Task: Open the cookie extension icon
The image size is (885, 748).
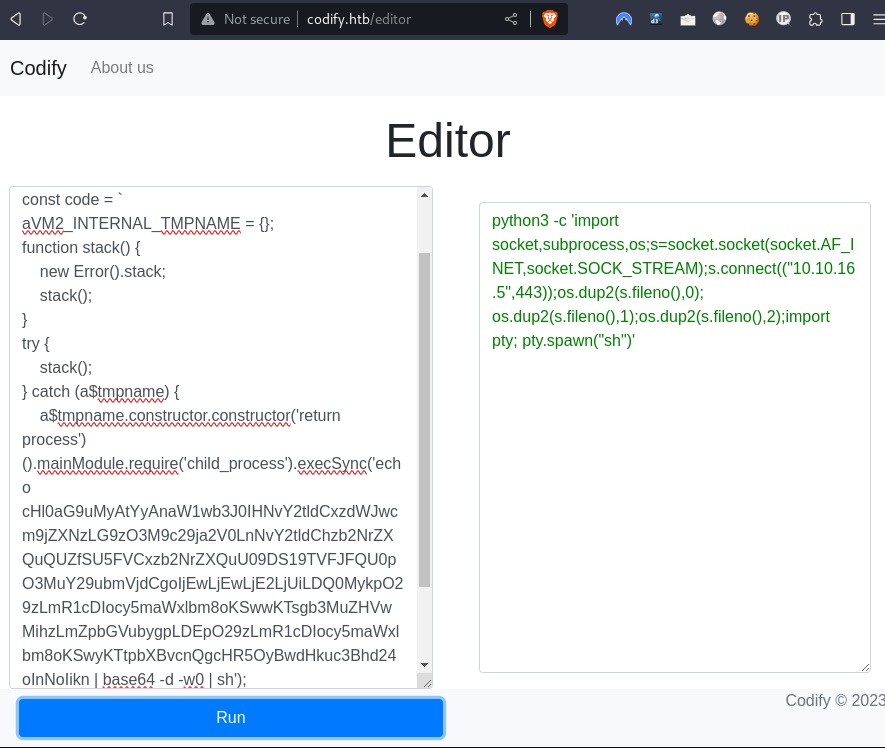Action: (751, 19)
